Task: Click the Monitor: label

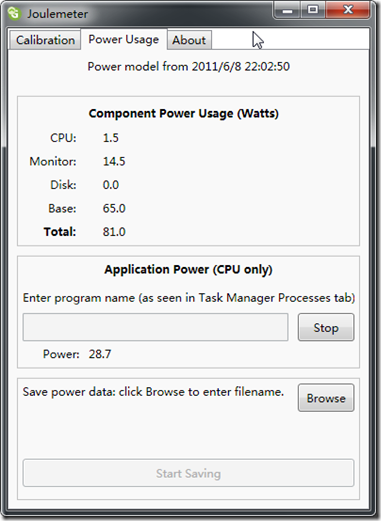Action: pos(53,162)
